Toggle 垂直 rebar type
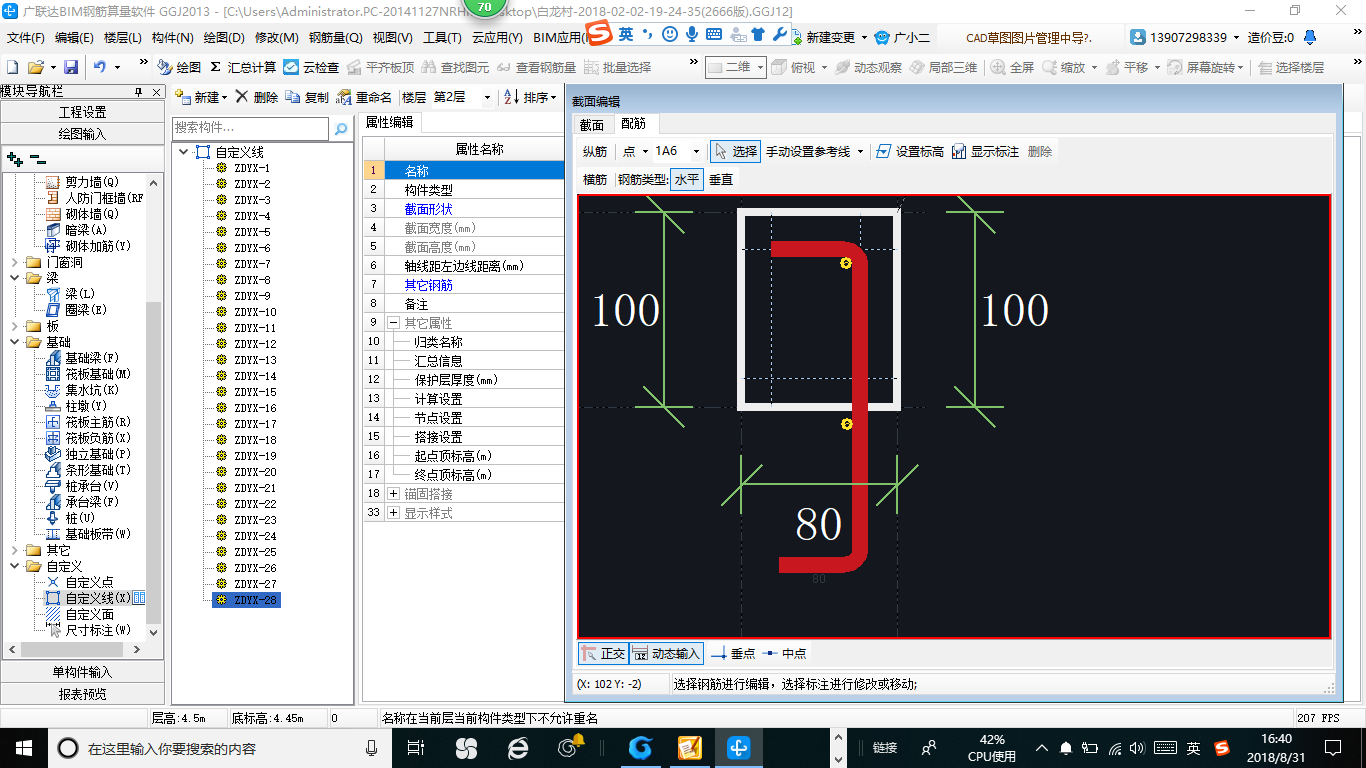Viewport: 1366px width, 768px height. coord(721,179)
